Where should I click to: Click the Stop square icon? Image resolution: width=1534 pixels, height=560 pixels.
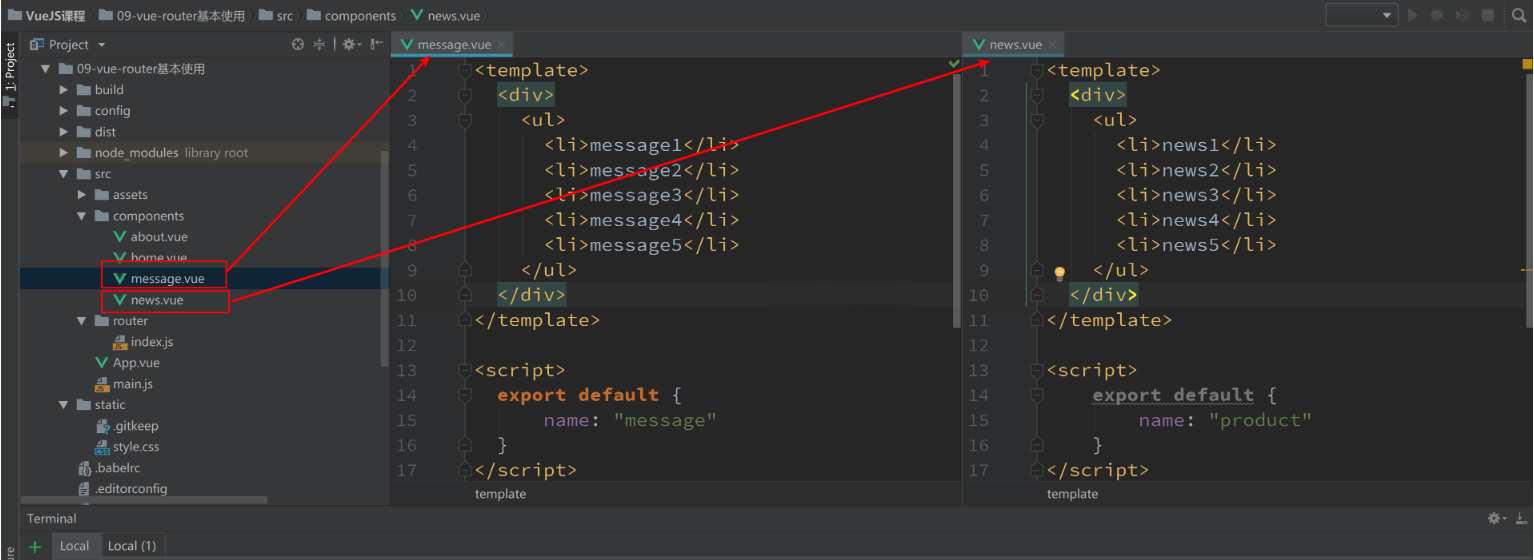point(1488,15)
